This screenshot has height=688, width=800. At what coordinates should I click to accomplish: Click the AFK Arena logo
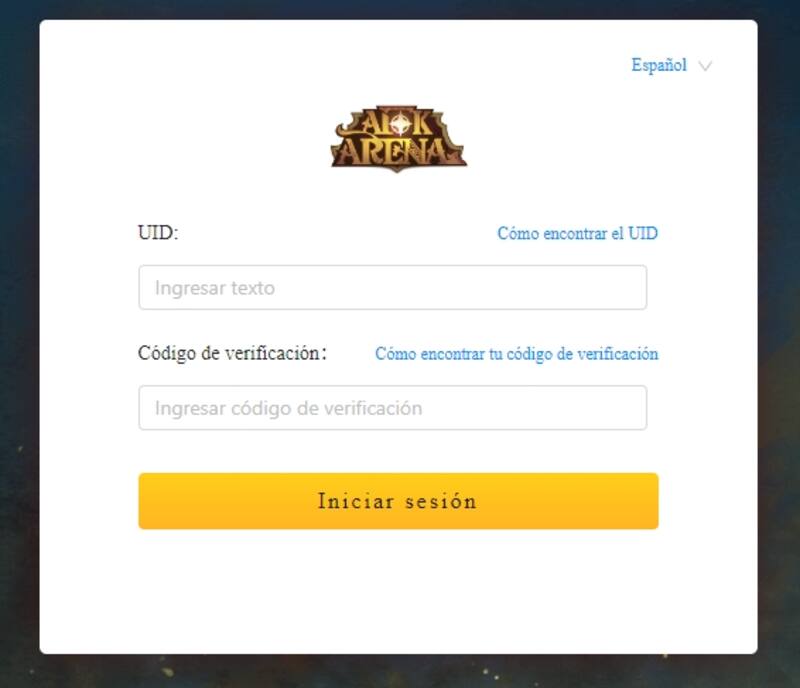pyautogui.click(x=398, y=139)
